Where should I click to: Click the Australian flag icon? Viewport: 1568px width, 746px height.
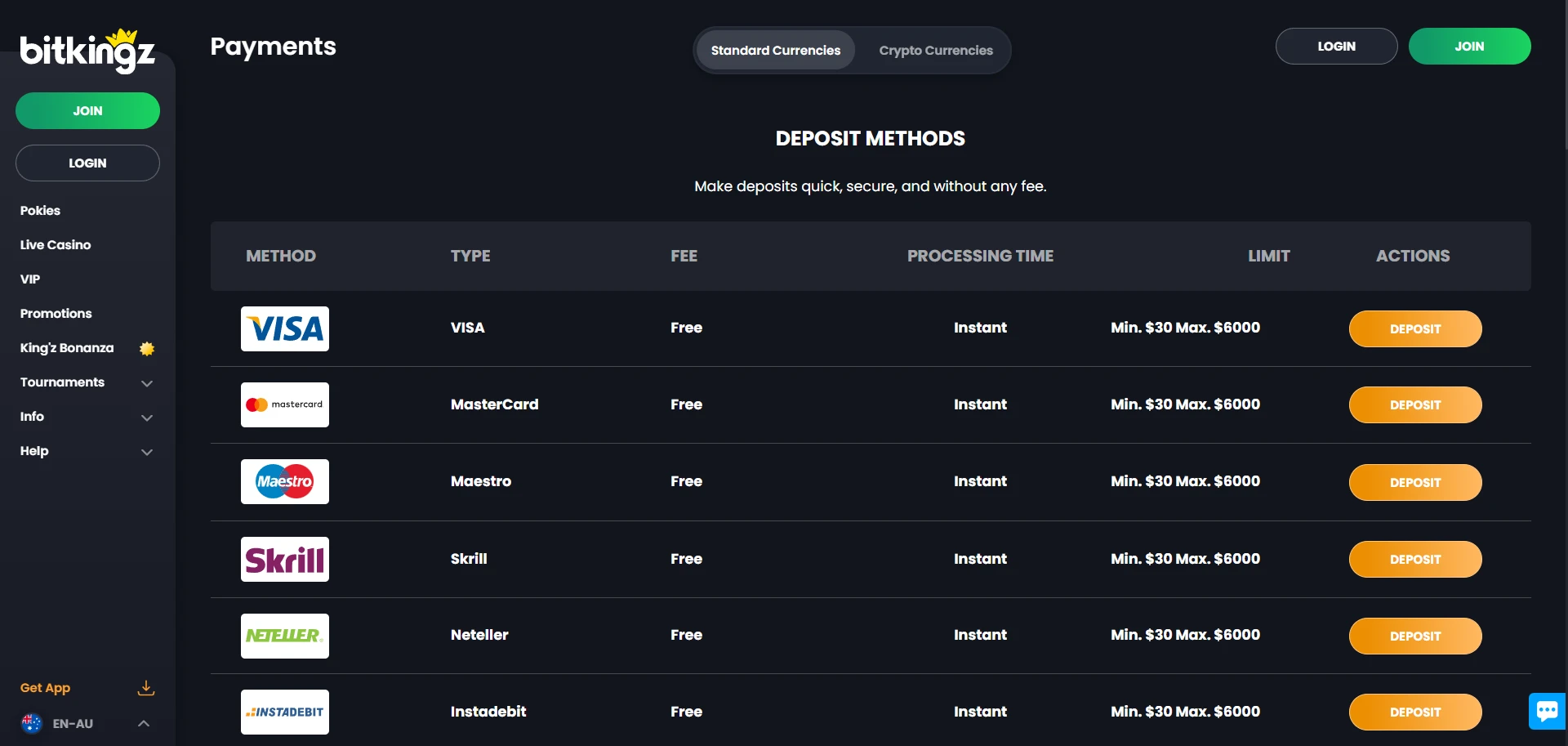tap(31, 723)
